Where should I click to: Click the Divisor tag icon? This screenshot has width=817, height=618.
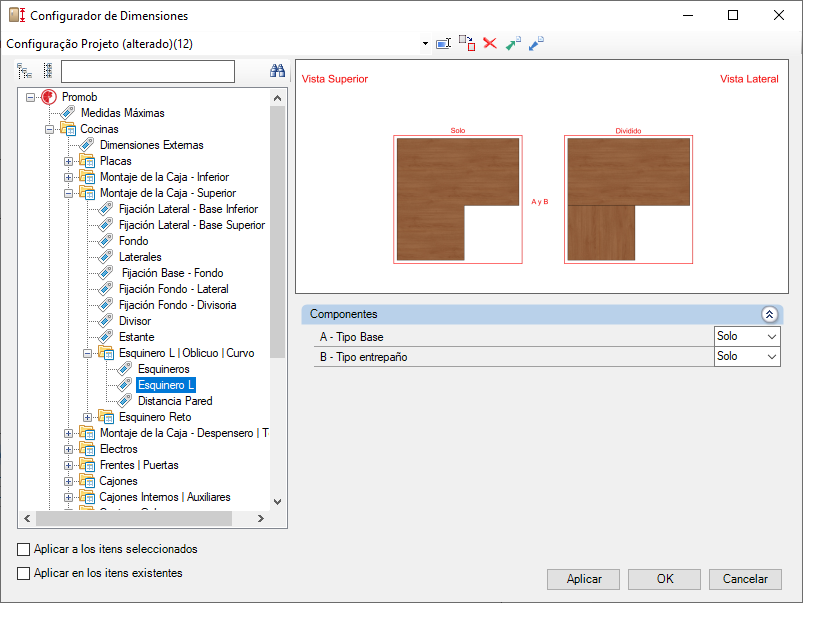point(106,321)
